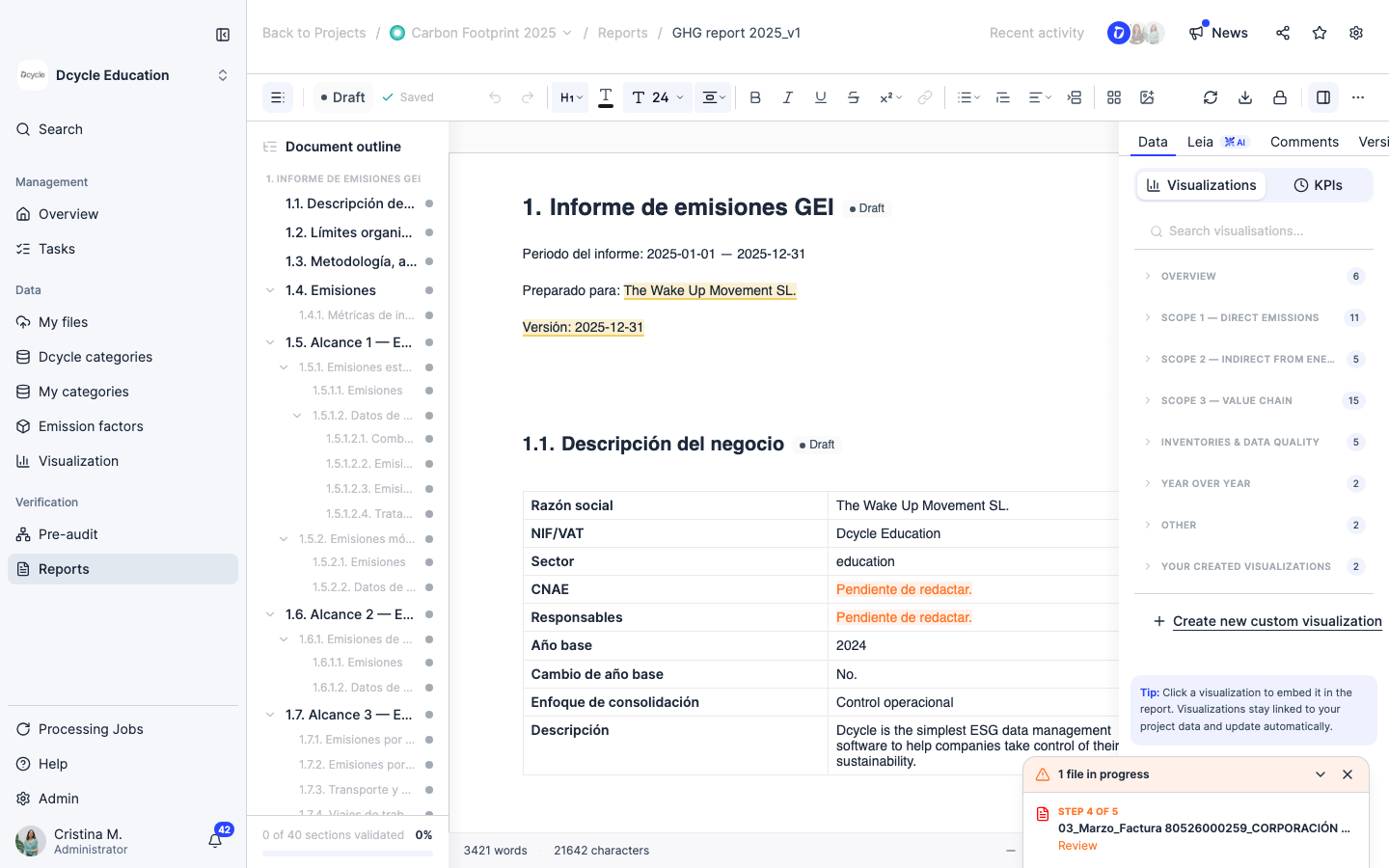The width and height of the screenshot is (1389, 868).
Task: Switch to the Leia AI tab
Action: (1216, 142)
